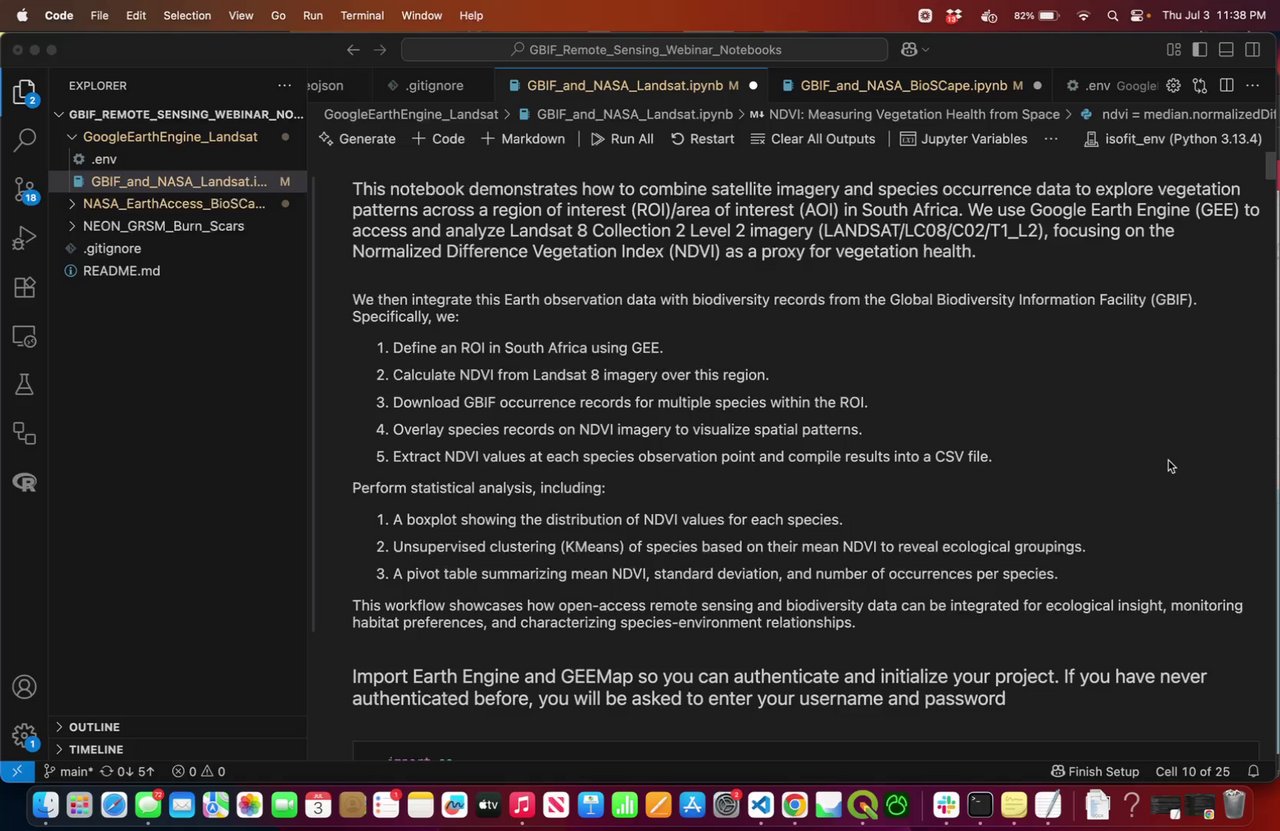Click Cell 10 of 25 in the status bar
This screenshot has height=831, width=1280.
(1192, 772)
